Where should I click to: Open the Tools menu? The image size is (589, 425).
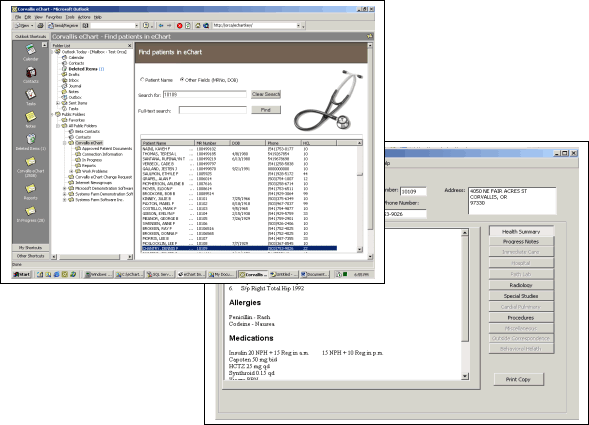tap(70, 17)
